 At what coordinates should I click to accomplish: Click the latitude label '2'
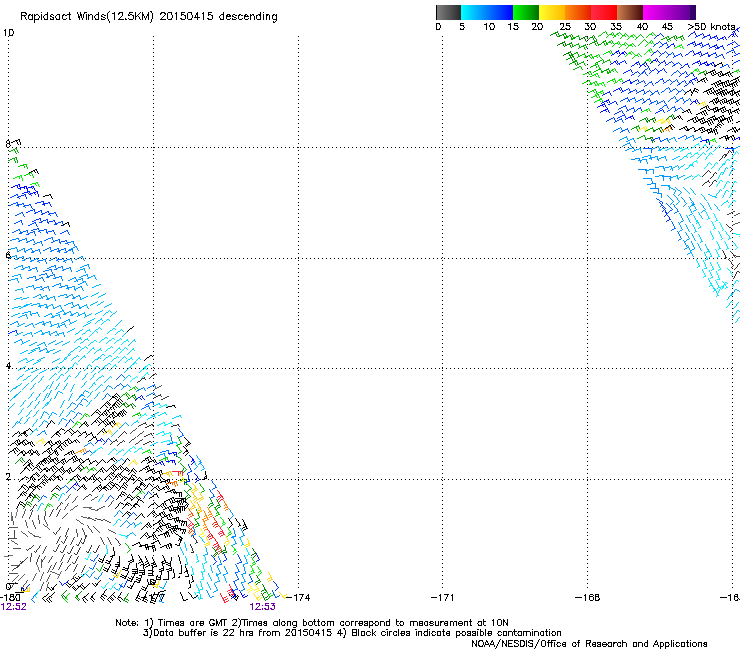tap(8, 477)
